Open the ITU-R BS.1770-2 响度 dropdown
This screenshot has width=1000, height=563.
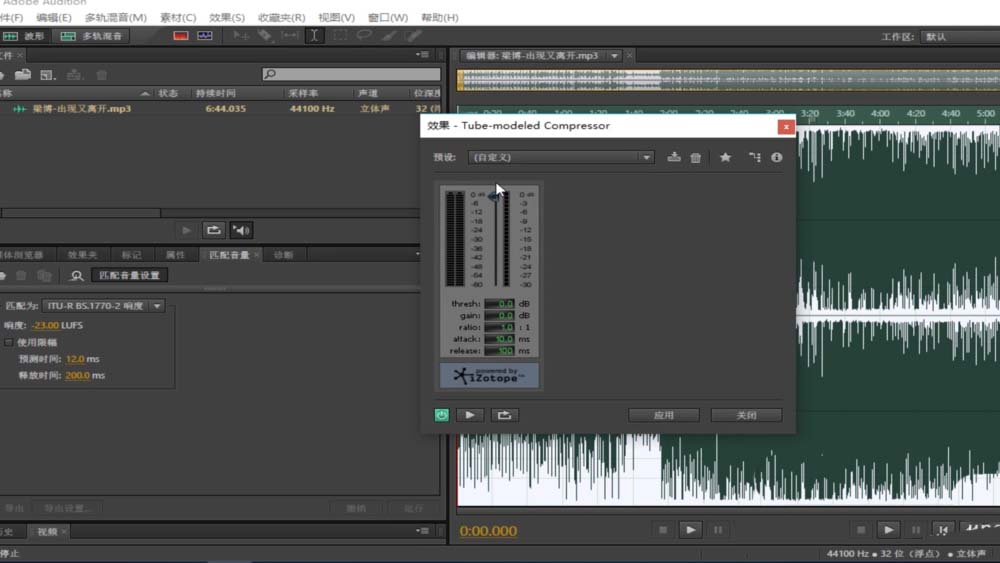coord(103,306)
